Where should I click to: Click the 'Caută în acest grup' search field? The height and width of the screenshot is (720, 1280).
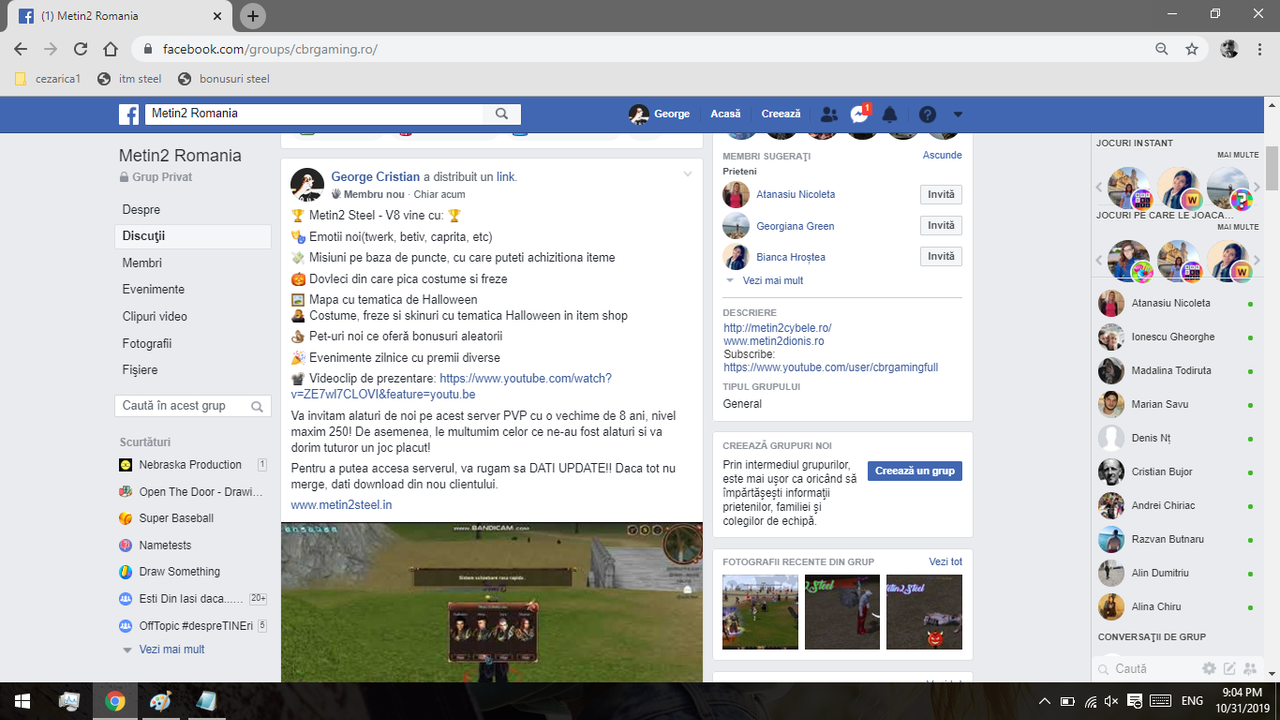coord(193,406)
